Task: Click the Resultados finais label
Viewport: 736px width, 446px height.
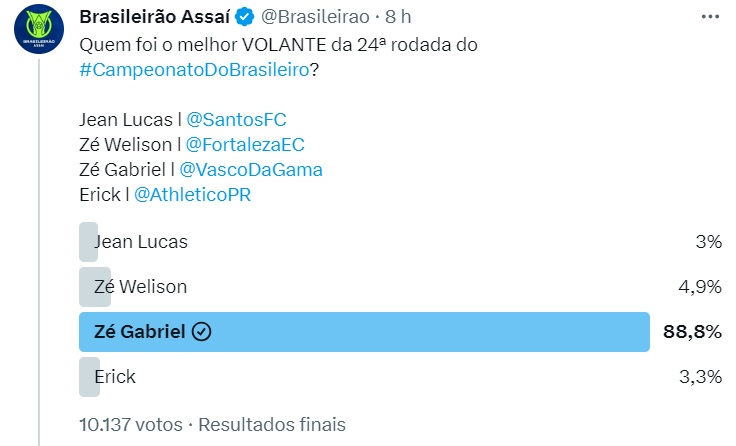Action: tap(272, 424)
